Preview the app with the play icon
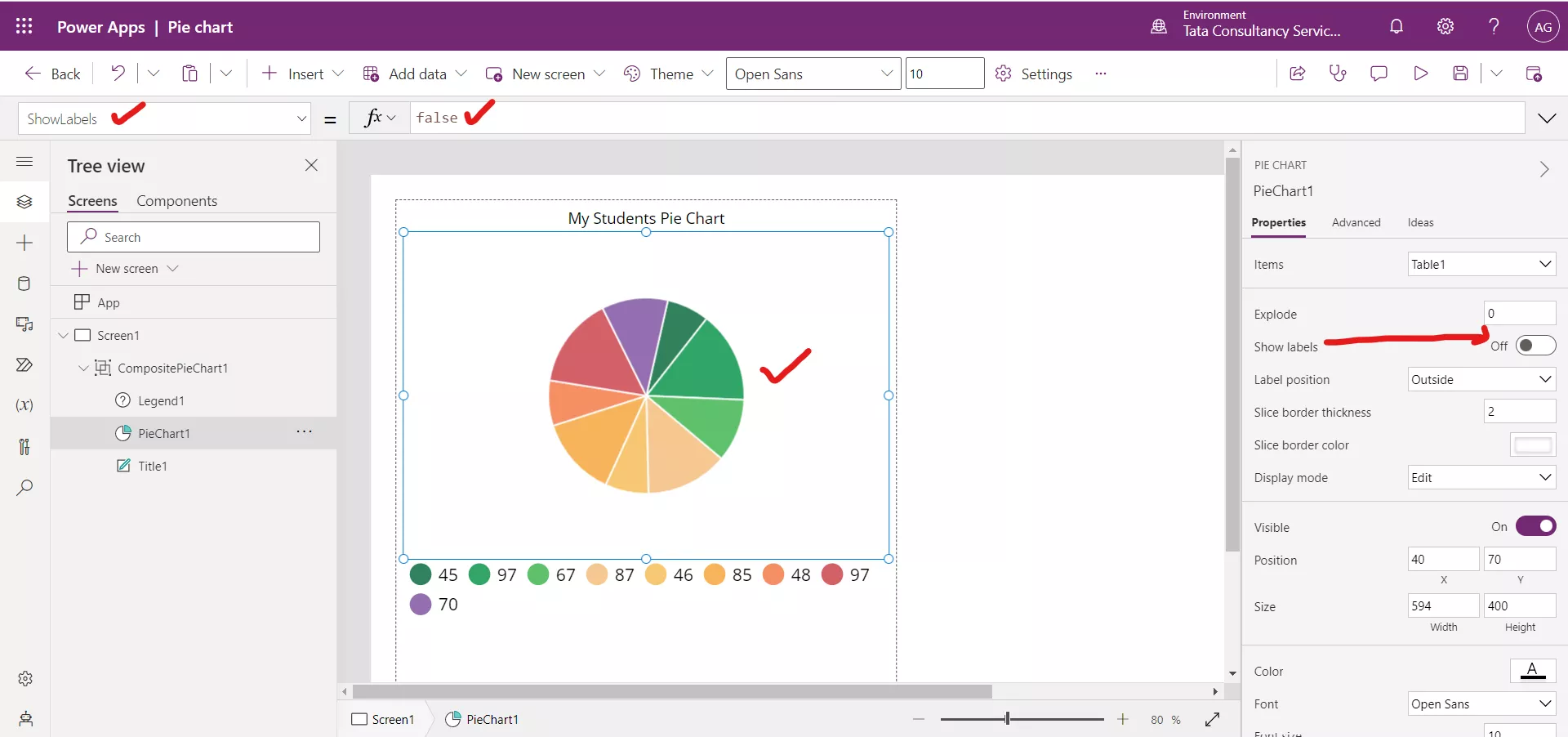The width and height of the screenshot is (1568, 737). (1420, 74)
